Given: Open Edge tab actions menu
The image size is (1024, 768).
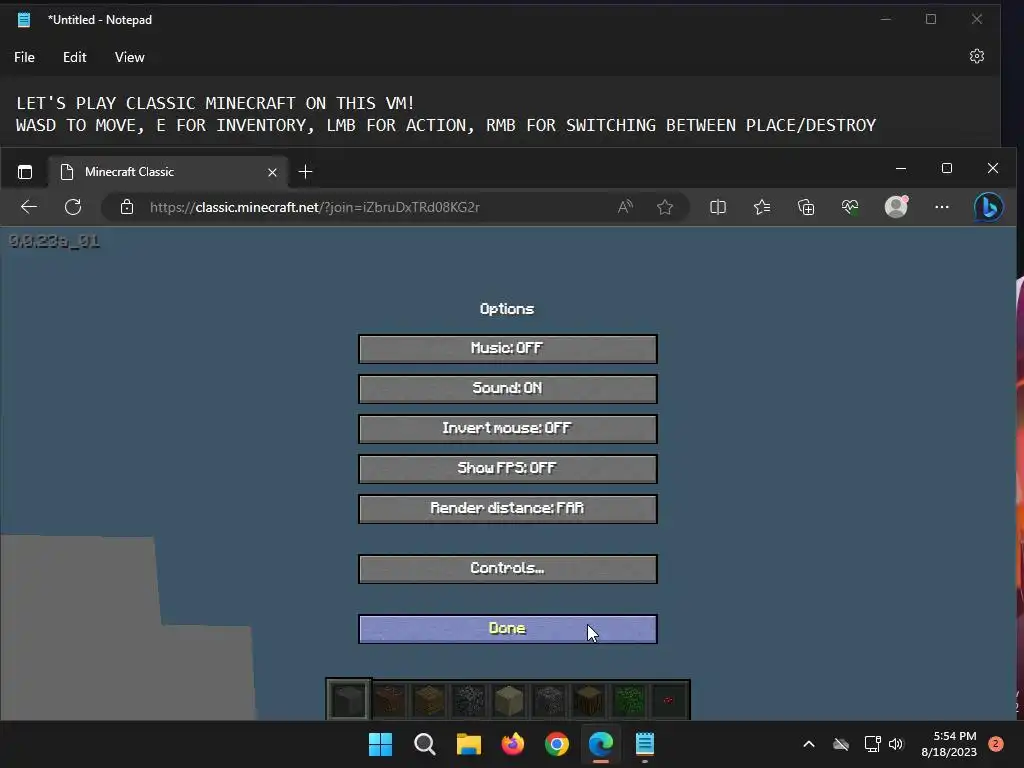Looking at the screenshot, I should click(x=25, y=172).
